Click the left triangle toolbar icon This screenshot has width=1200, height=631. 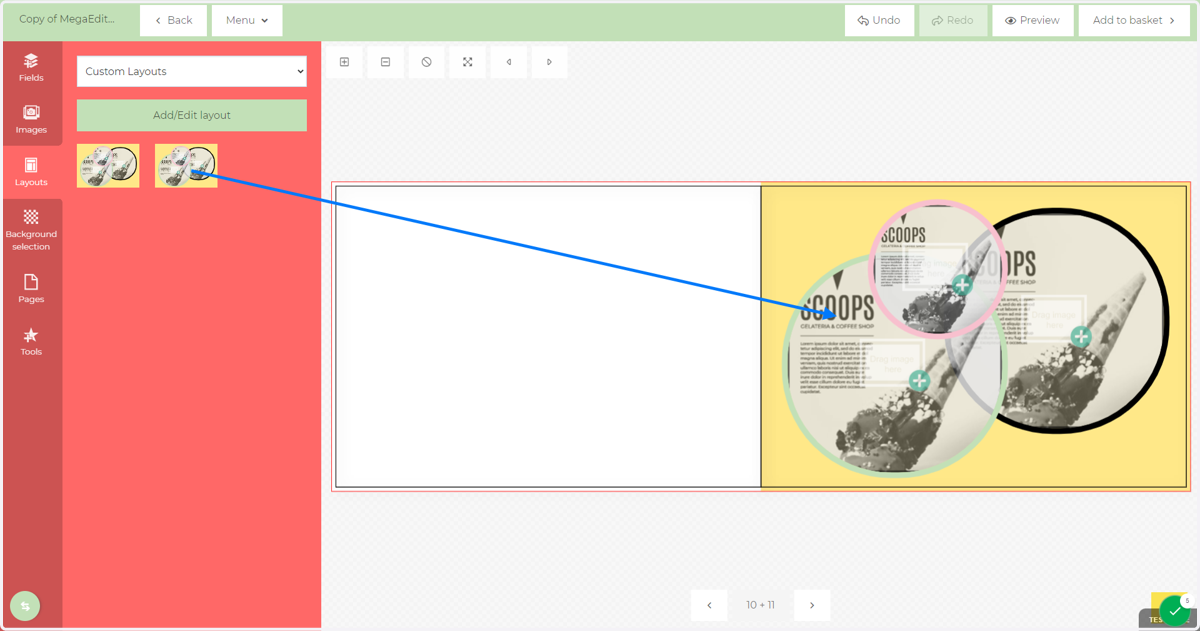508,62
